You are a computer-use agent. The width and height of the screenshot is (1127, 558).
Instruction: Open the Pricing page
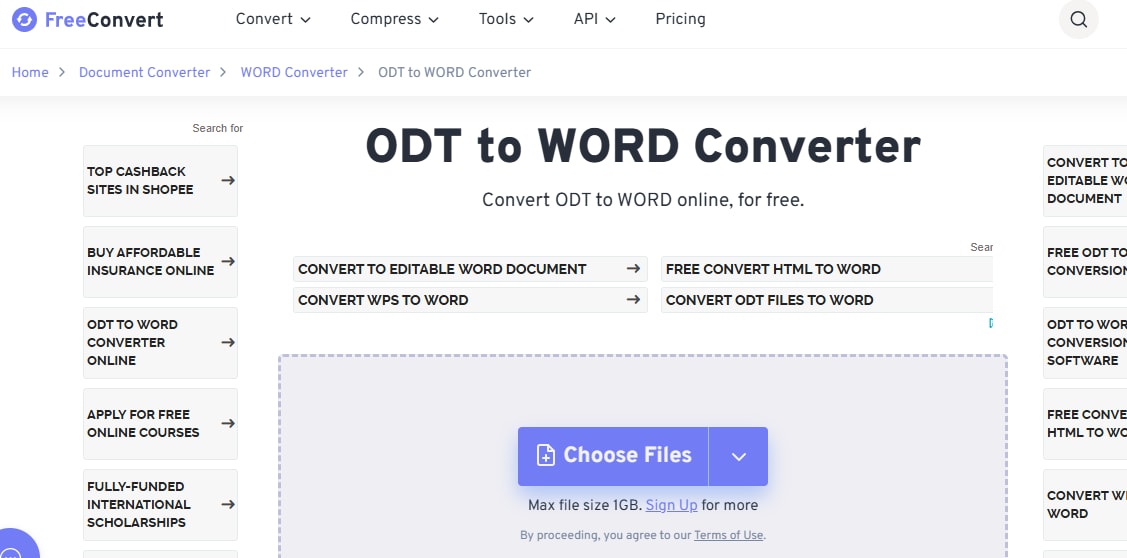pos(680,19)
